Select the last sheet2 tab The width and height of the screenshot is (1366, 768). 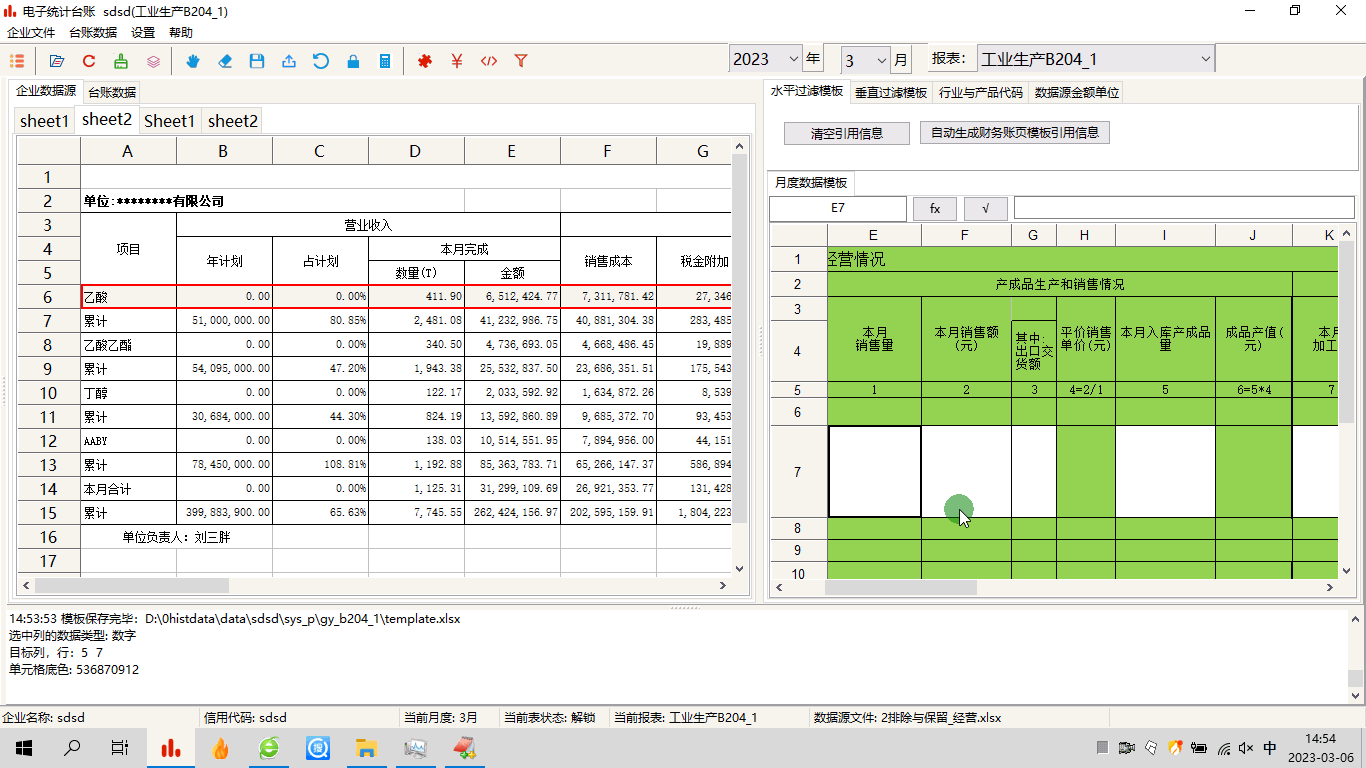point(233,121)
